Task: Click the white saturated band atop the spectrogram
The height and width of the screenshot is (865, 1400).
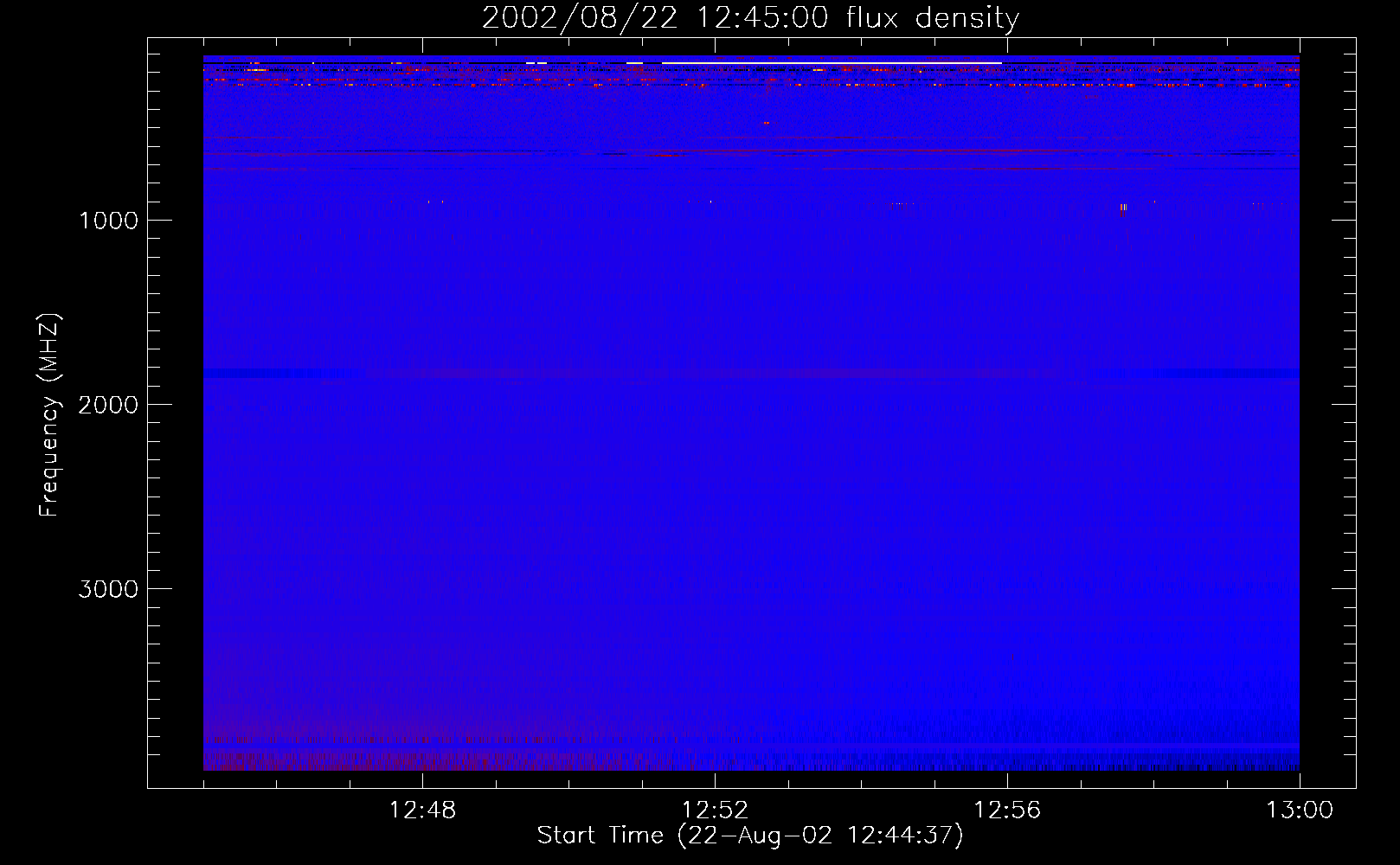Action: (x=832, y=63)
